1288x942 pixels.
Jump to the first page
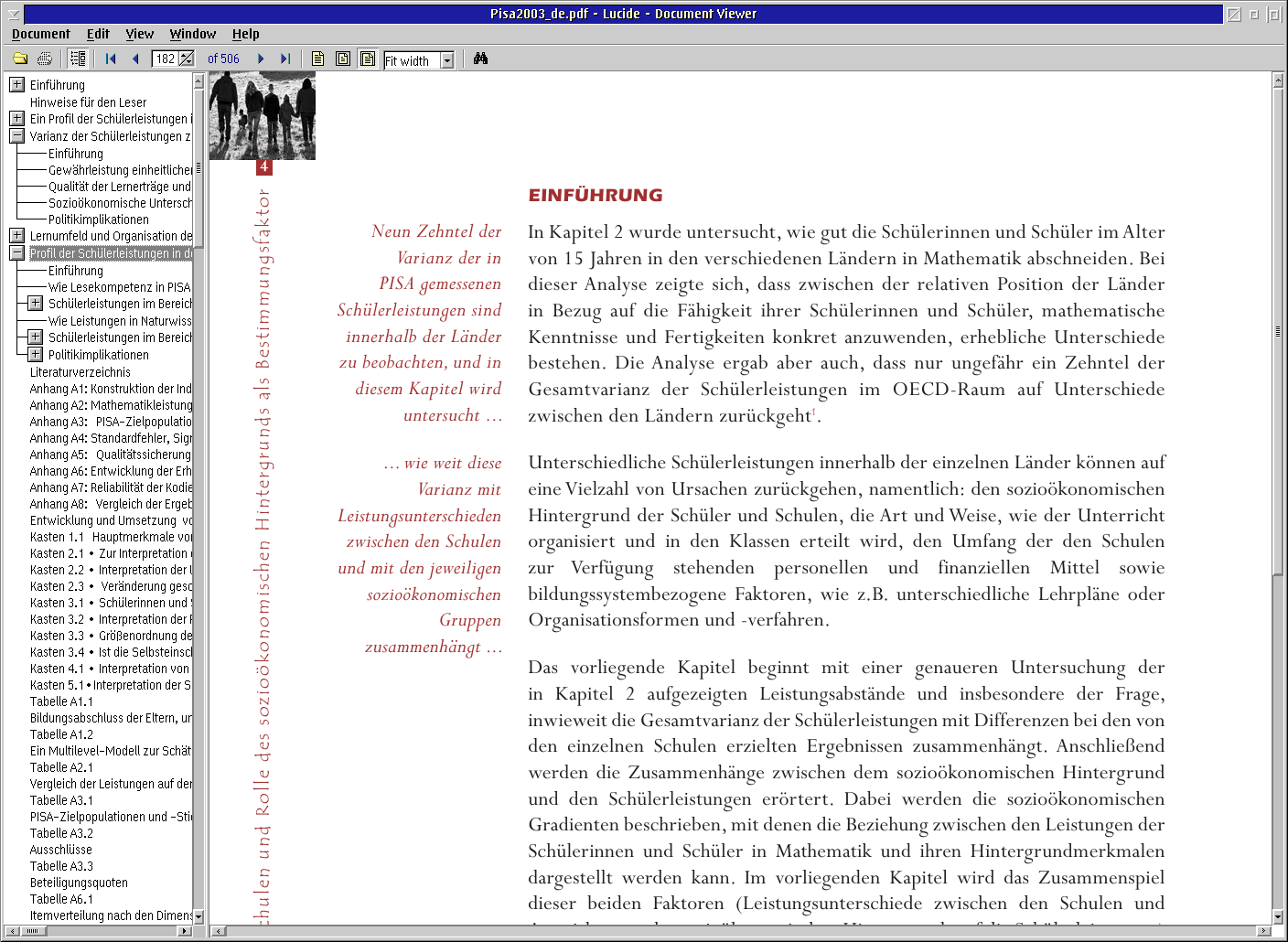click(111, 59)
